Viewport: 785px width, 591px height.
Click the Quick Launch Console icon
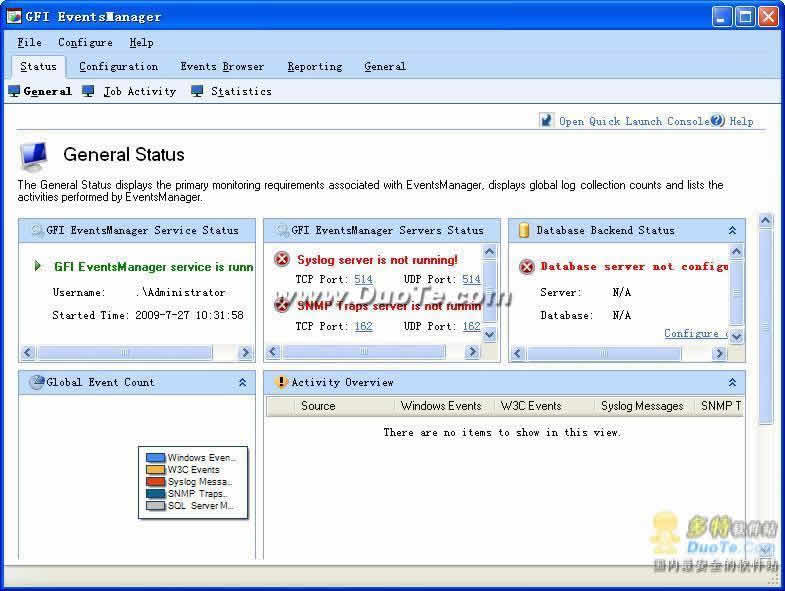(546, 120)
